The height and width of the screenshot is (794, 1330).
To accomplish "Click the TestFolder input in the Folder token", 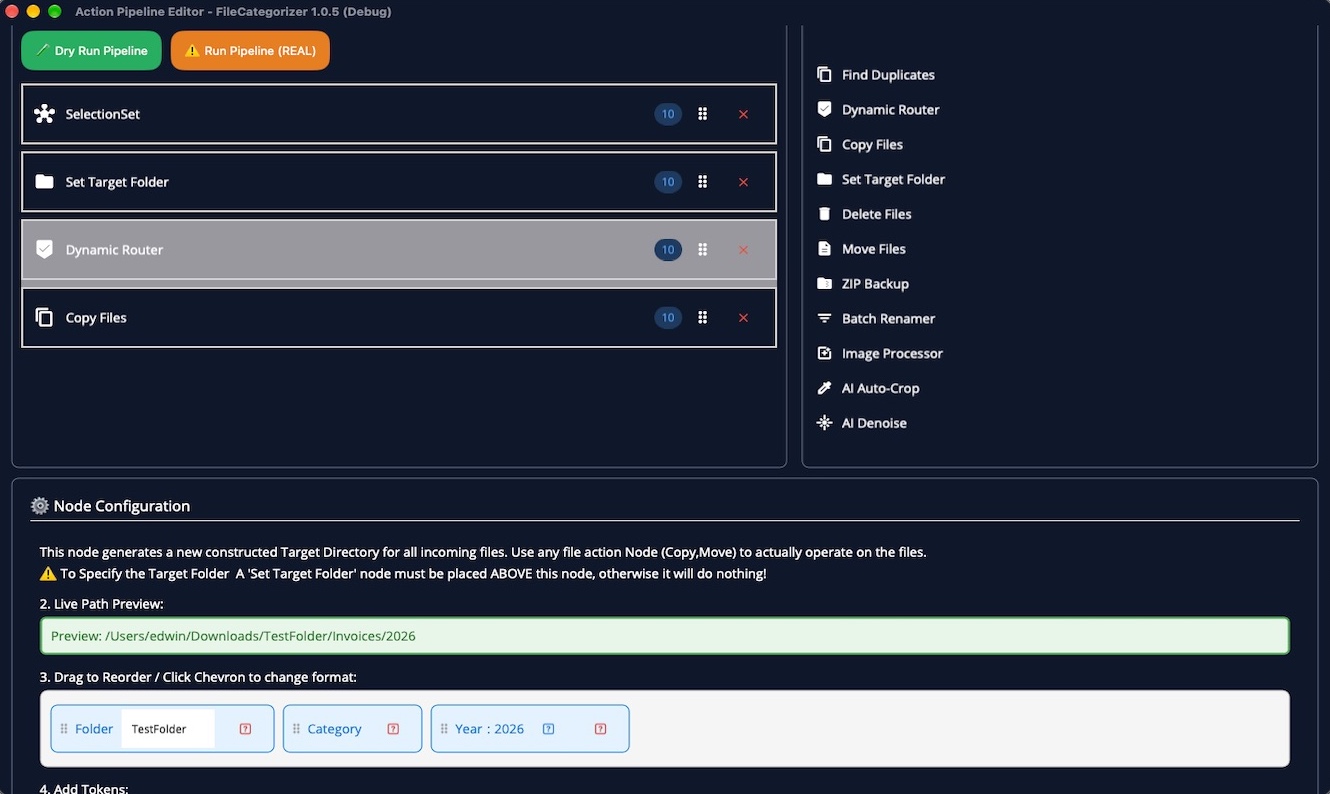I will pyautogui.click(x=168, y=729).
